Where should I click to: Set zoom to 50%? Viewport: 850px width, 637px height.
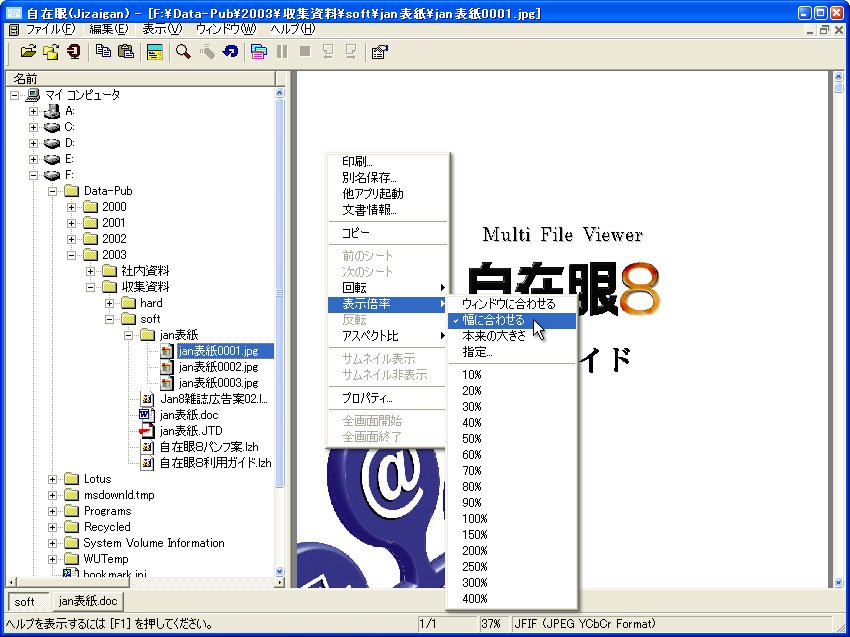pos(511,439)
